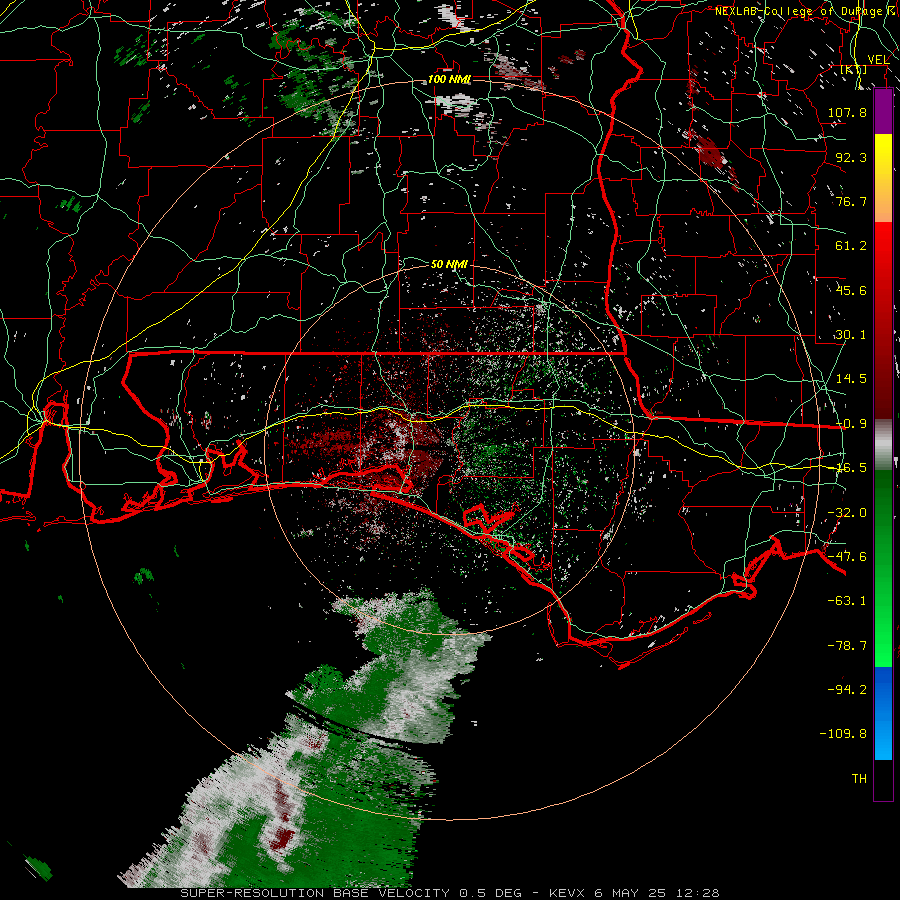Viewport: 900px width, 900px height.
Task: Select the 61.2 velocity scale value
Action: pos(851,246)
